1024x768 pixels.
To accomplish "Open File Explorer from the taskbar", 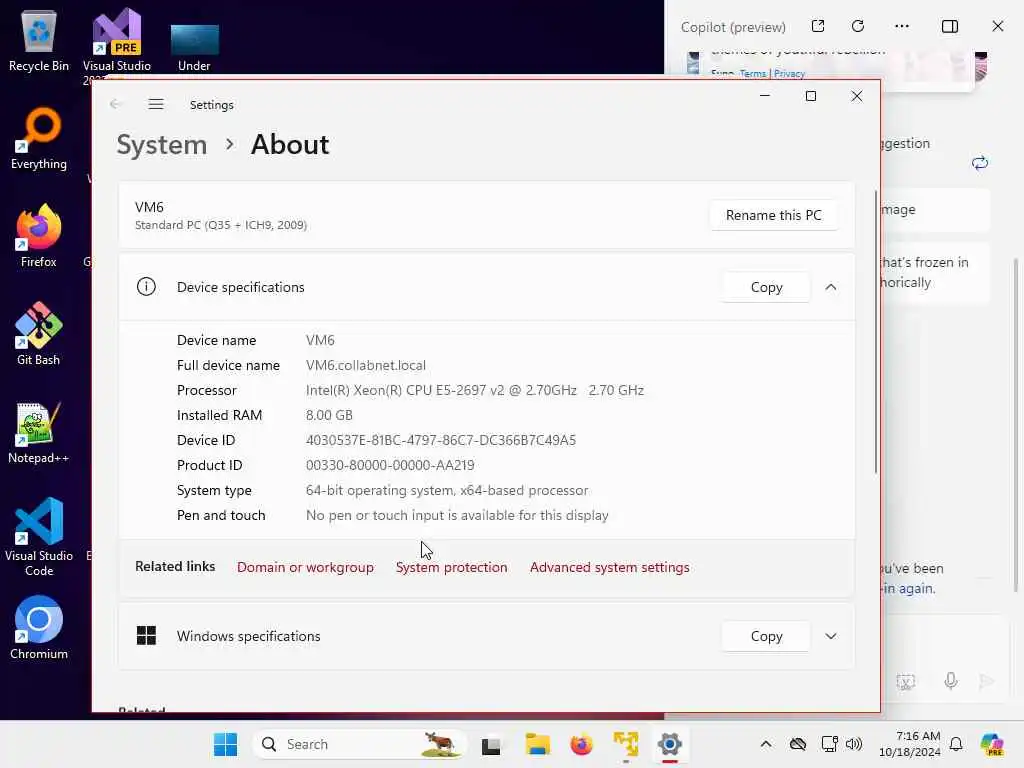I will pyautogui.click(x=537, y=744).
